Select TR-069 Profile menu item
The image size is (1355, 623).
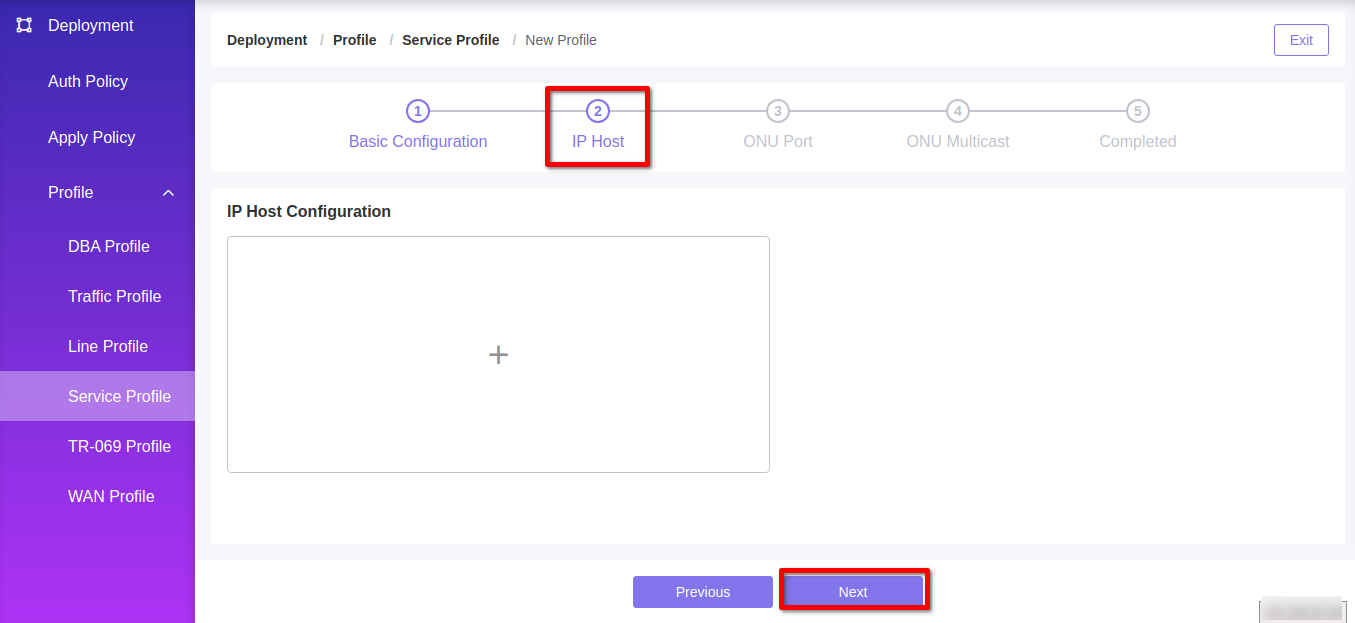(x=119, y=447)
